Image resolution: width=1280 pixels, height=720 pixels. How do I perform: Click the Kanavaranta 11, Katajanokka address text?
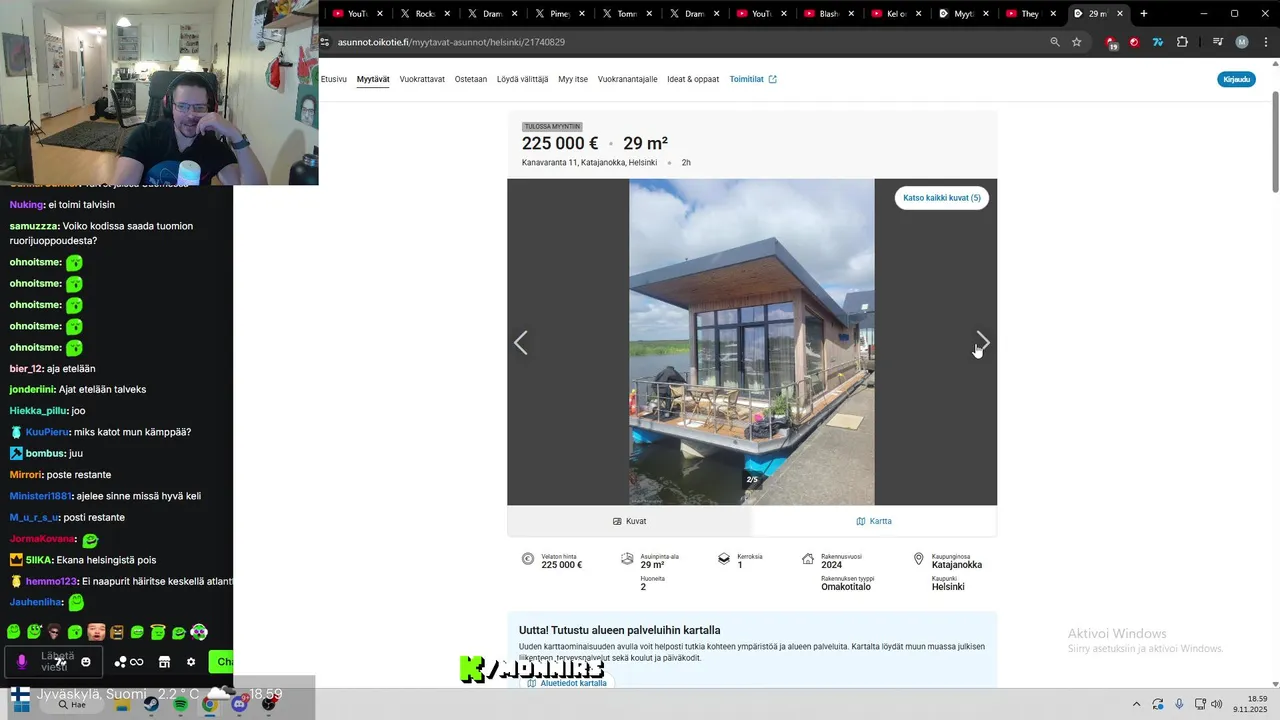(x=589, y=162)
